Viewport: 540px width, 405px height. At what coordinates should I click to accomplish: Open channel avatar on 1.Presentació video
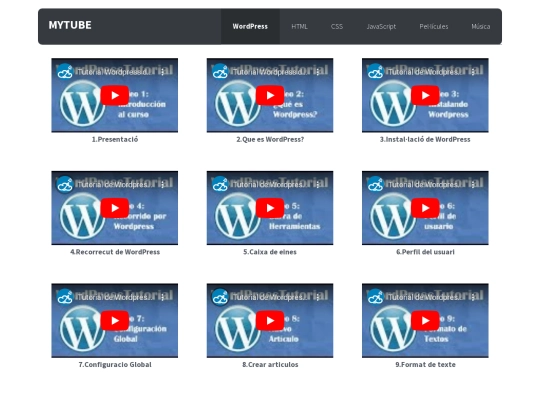click(65, 72)
